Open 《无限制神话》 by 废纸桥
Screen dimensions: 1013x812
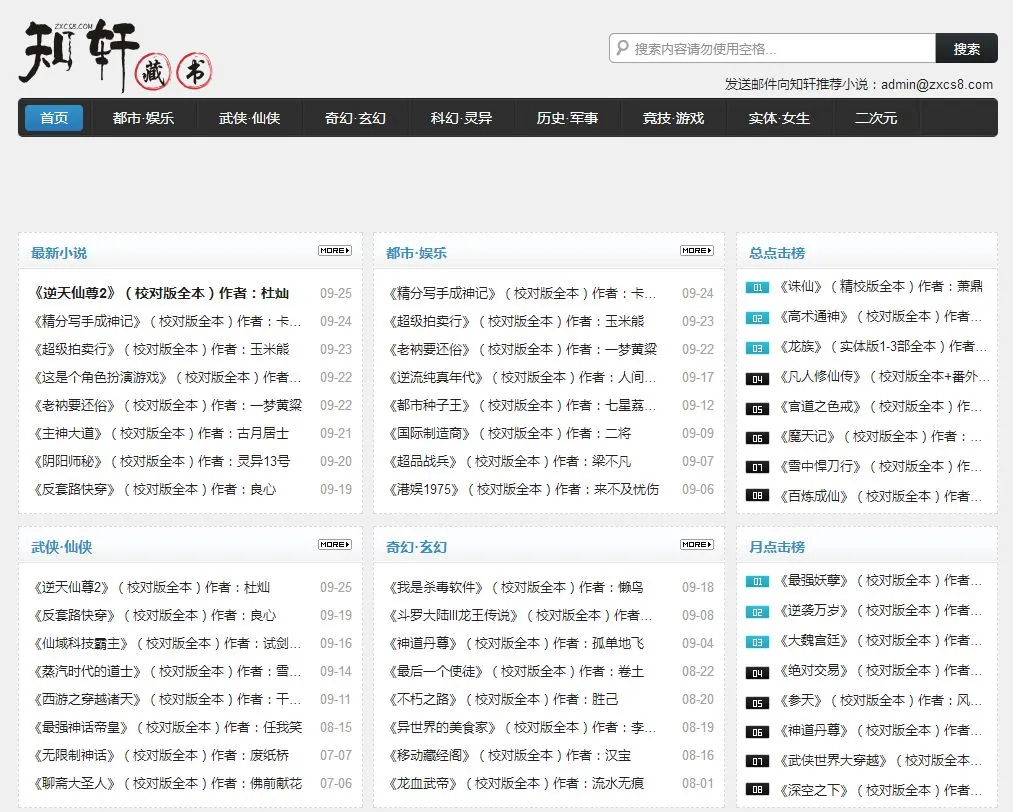click(161, 756)
